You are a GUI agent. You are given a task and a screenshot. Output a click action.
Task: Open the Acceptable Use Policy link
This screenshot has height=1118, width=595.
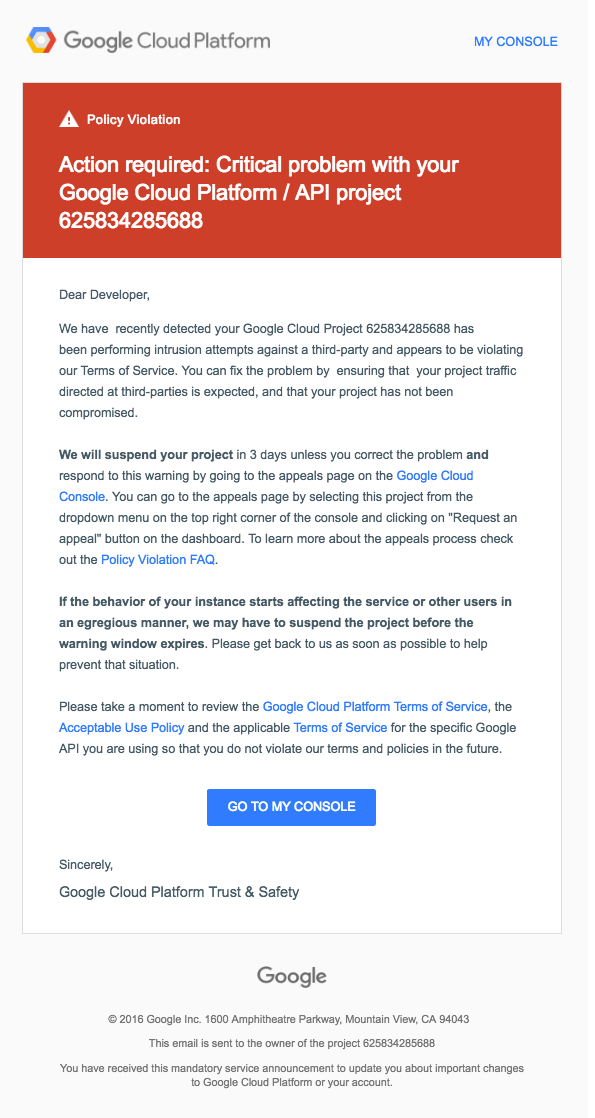click(121, 728)
